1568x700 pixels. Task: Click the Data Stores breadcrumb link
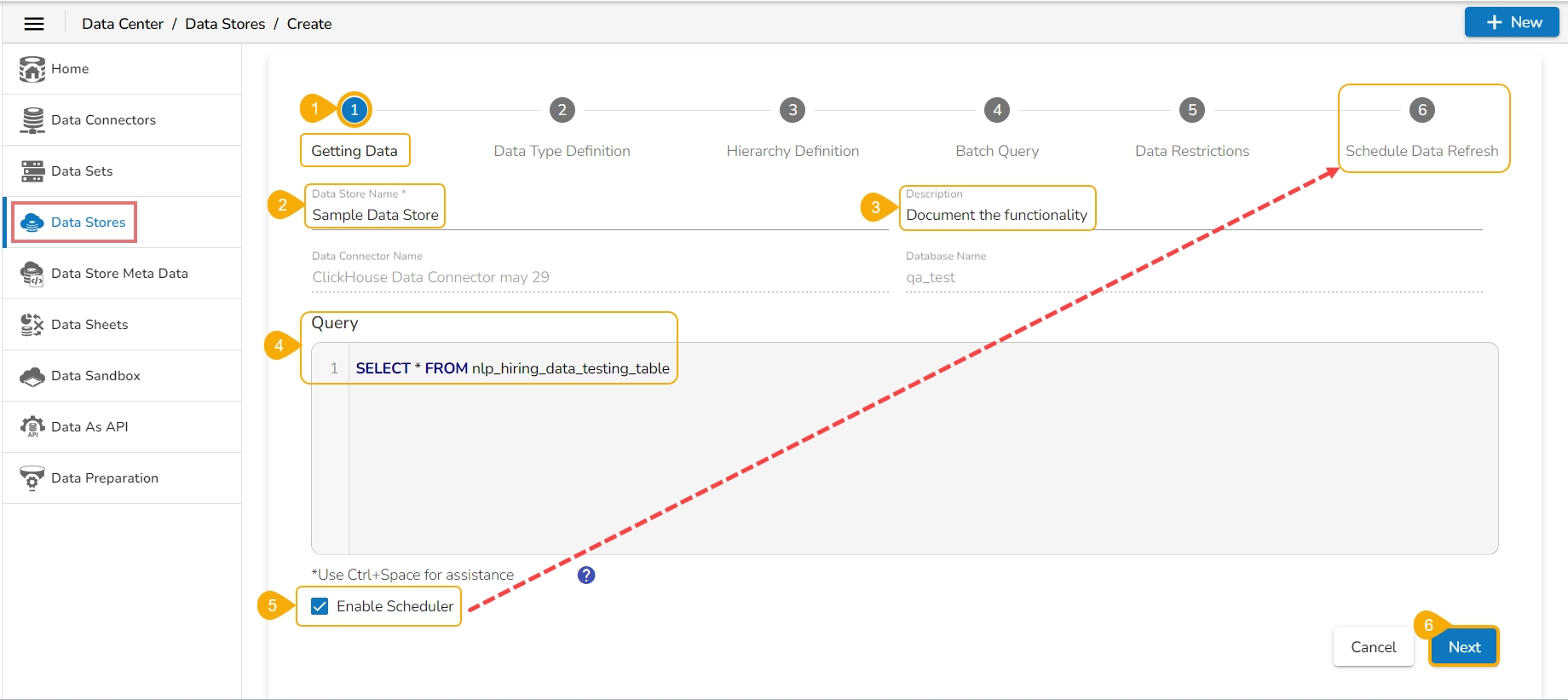(x=225, y=24)
